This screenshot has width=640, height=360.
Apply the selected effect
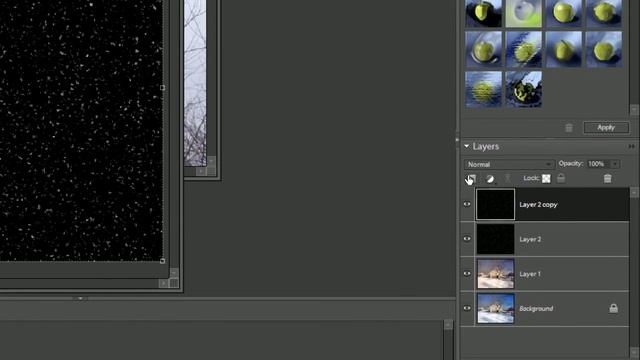[x=606, y=127]
